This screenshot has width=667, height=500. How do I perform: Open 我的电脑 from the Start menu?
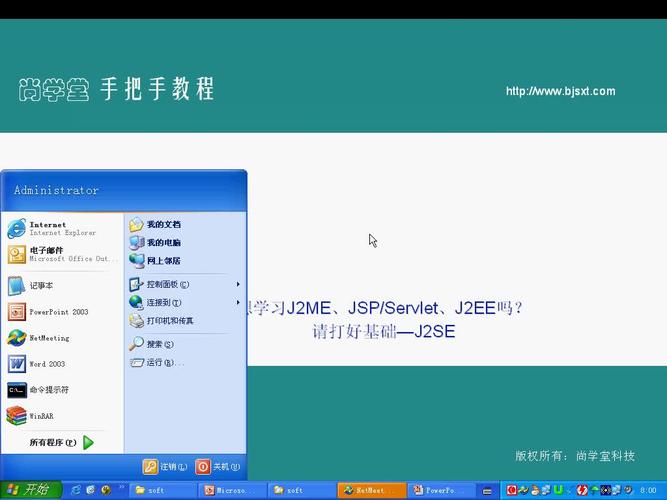point(185,243)
